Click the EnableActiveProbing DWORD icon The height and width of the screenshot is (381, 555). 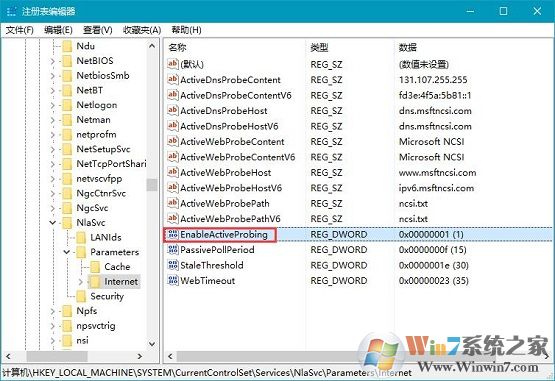click(173, 234)
